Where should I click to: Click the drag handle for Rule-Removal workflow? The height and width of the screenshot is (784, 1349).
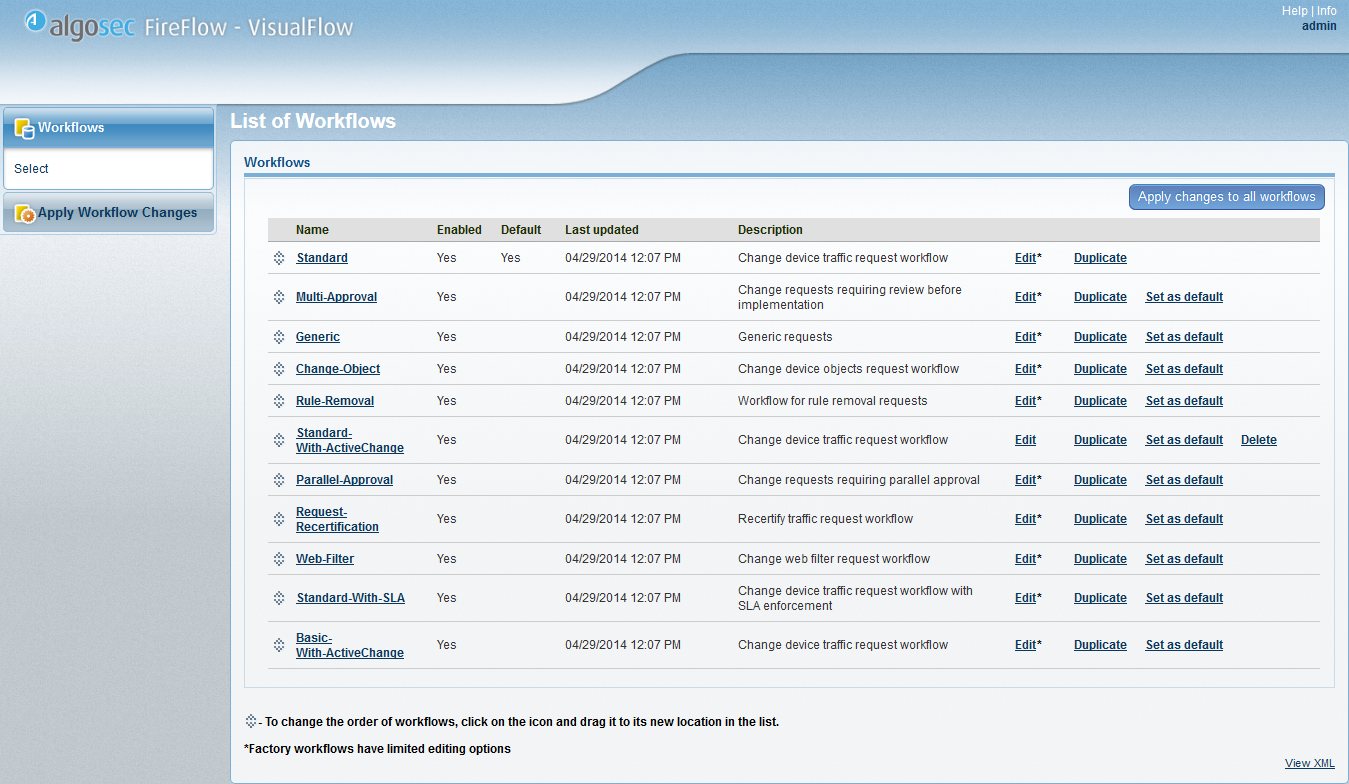pos(279,400)
